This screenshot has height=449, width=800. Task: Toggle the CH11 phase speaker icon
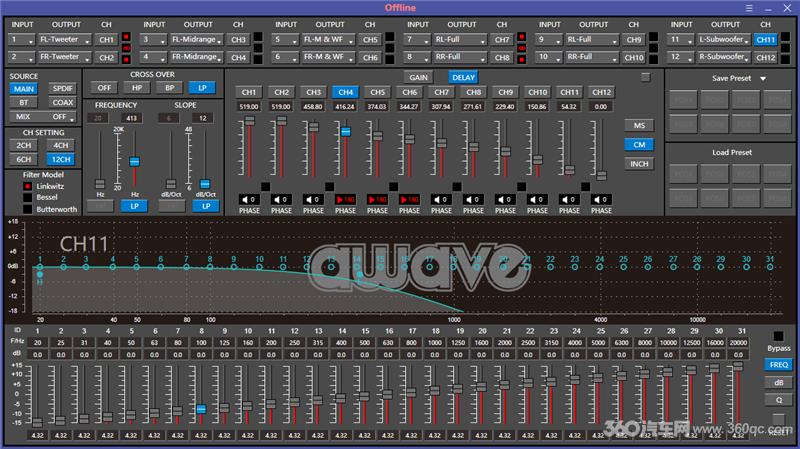569,199
